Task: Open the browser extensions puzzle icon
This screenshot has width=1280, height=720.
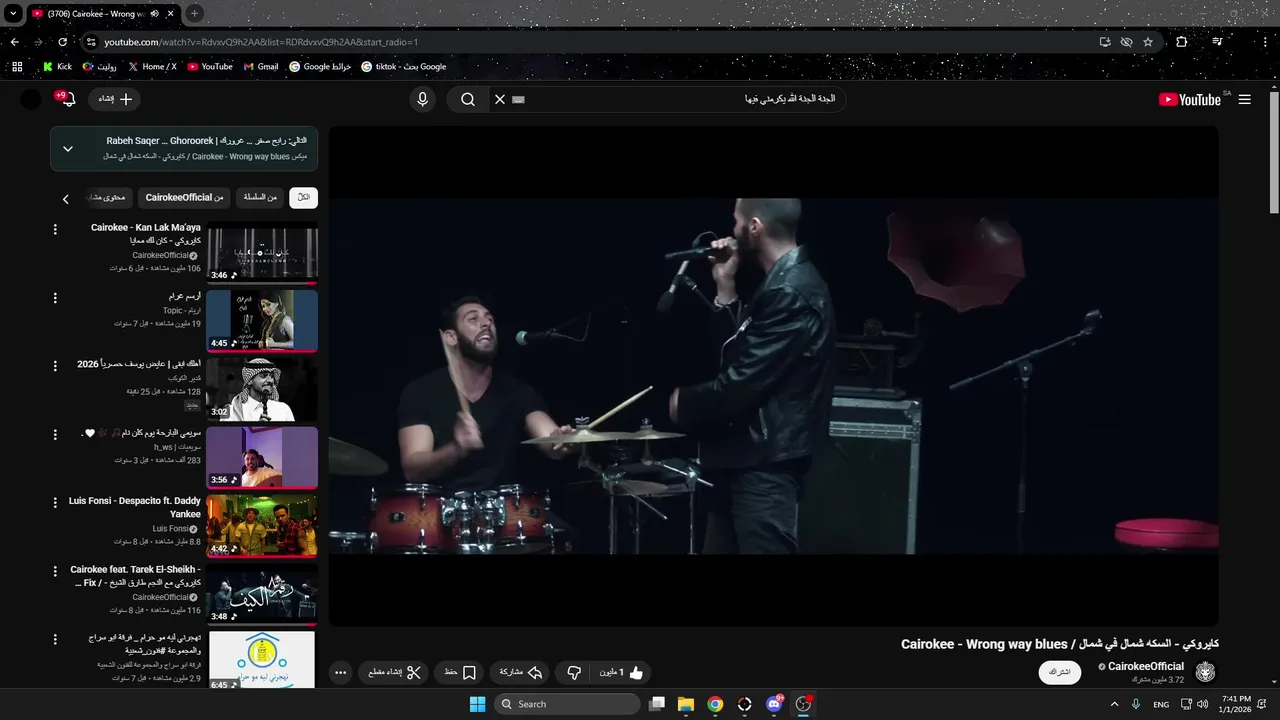Action: coord(1182,42)
